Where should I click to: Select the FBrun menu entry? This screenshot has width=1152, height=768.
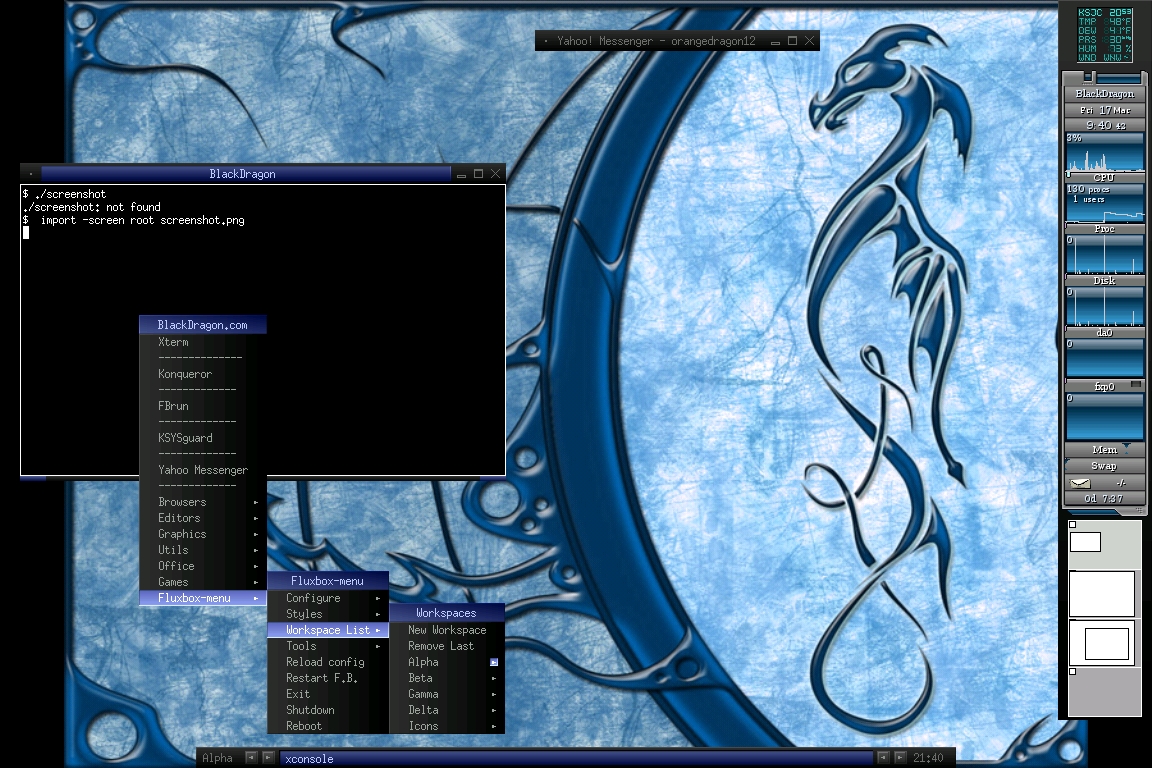[x=203, y=406]
